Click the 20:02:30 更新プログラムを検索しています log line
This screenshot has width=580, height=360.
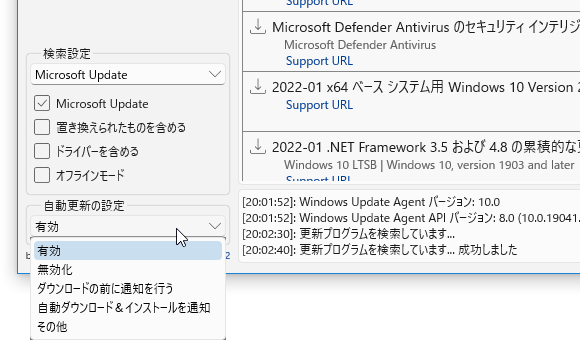(x=348, y=234)
